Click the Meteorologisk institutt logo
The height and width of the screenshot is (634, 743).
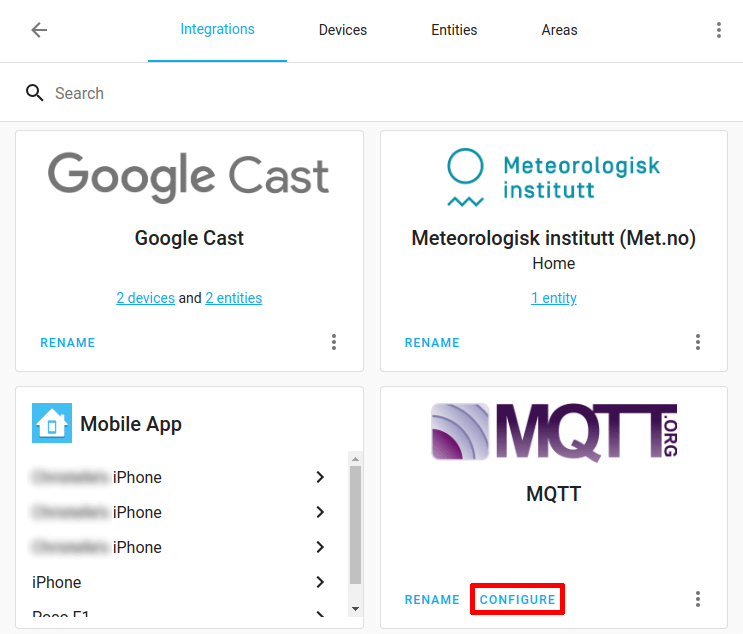(x=553, y=178)
